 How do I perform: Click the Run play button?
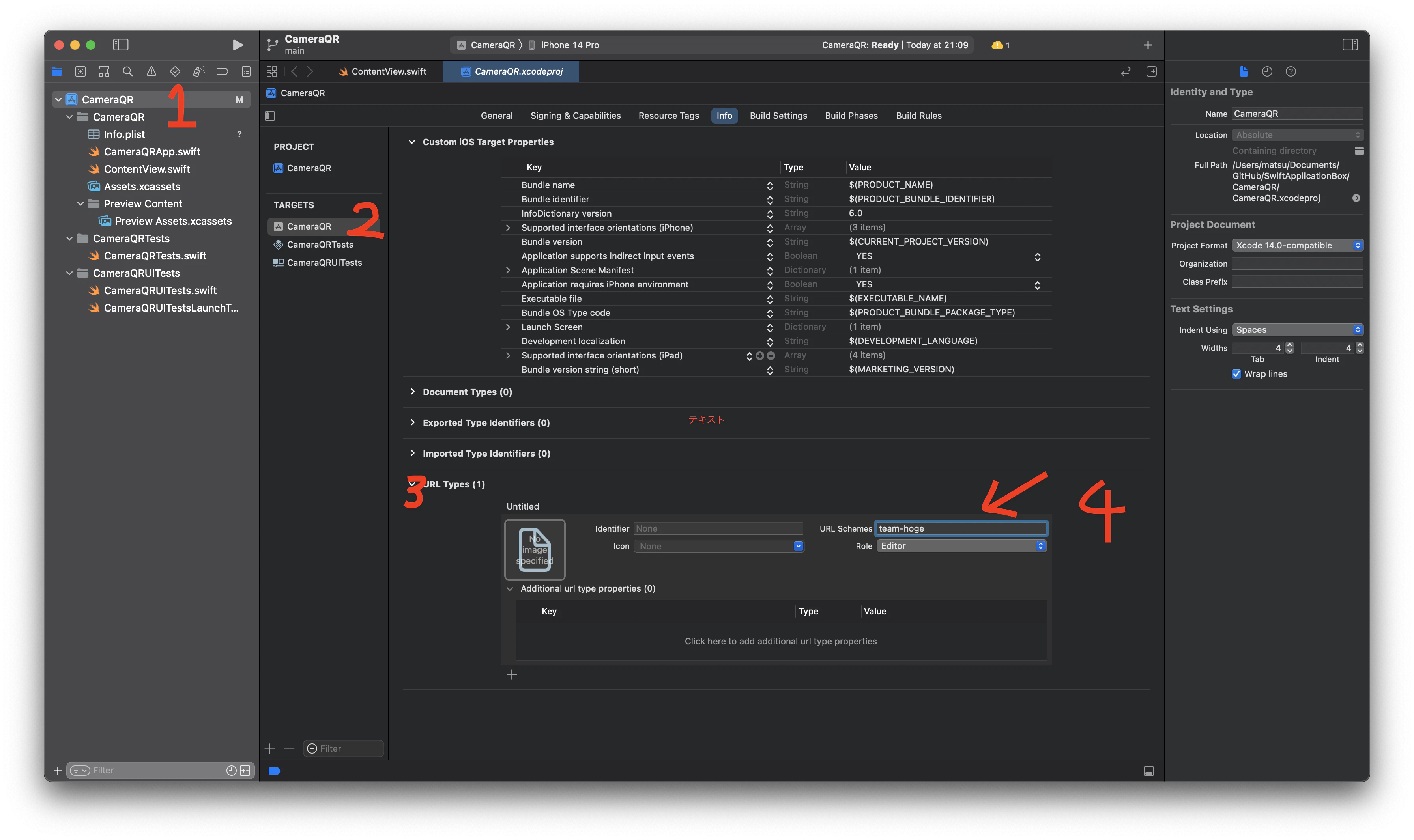click(x=237, y=45)
